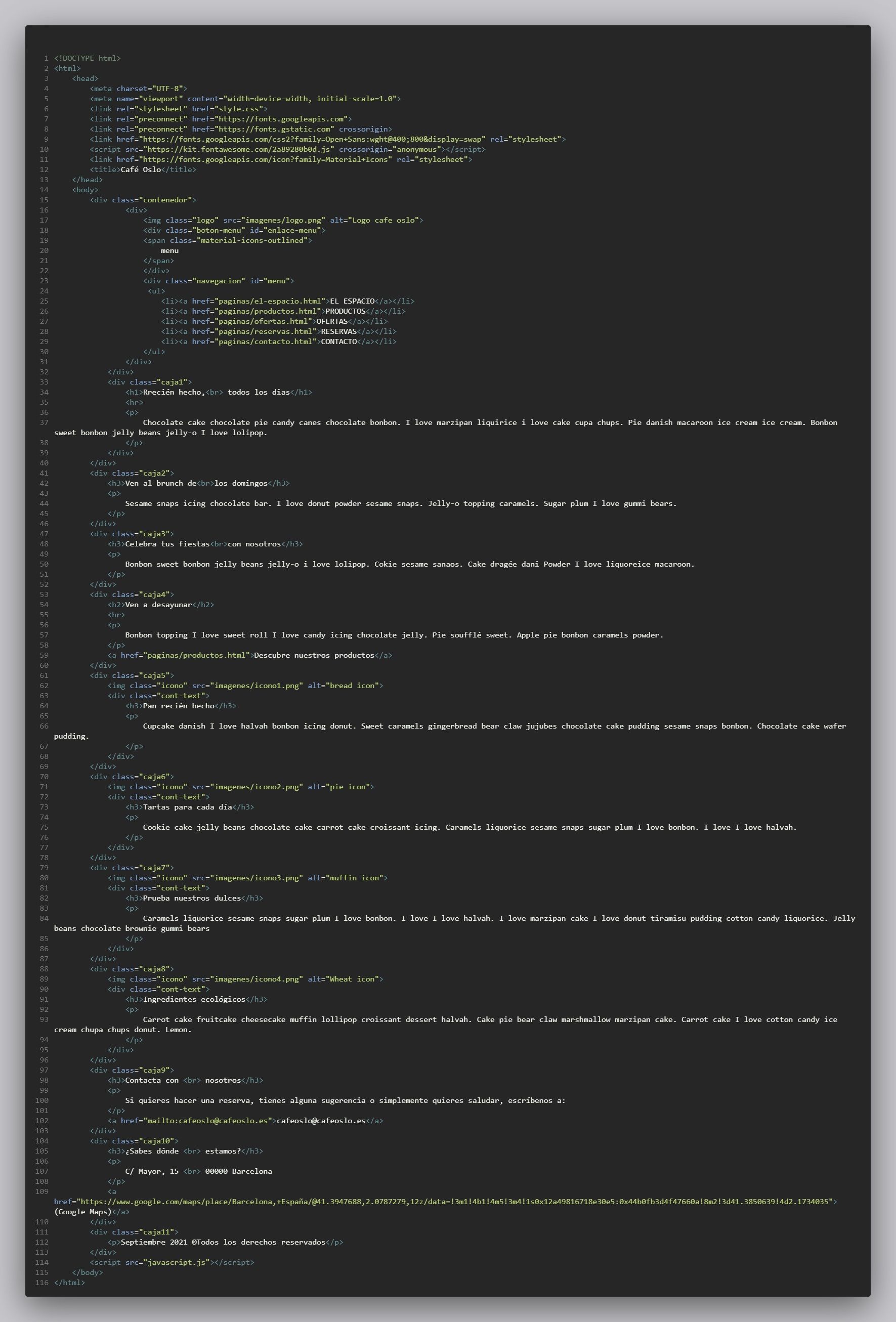Click the text 'los domingos'
The image size is (896, 1322).
coord(241,484)
